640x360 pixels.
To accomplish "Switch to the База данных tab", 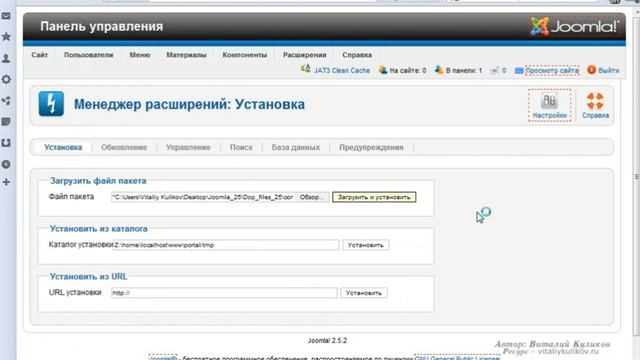I will (296, 147).
